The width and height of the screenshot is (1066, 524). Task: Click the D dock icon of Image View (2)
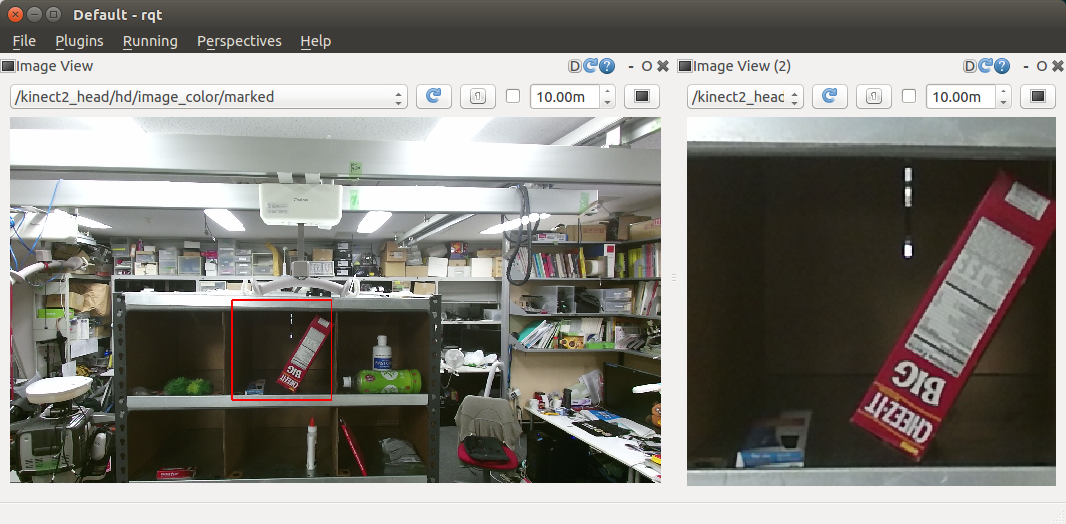coord(969,66)
